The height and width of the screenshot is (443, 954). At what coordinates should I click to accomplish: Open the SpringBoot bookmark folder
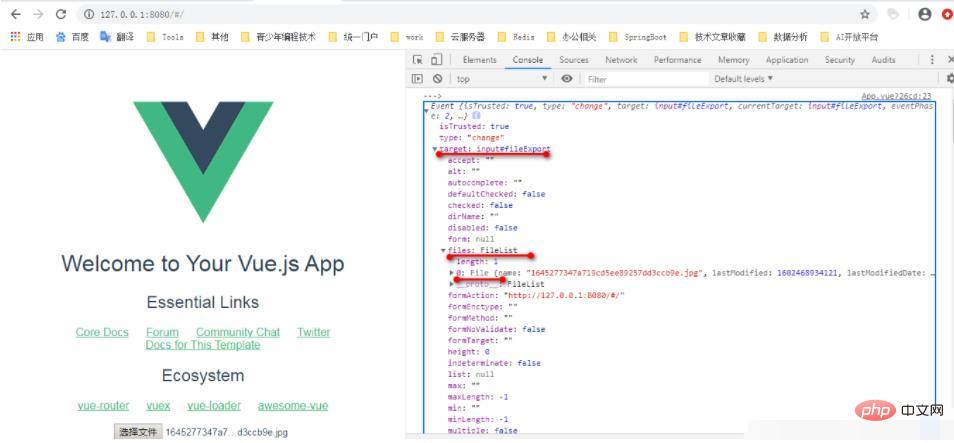[638, 37]
